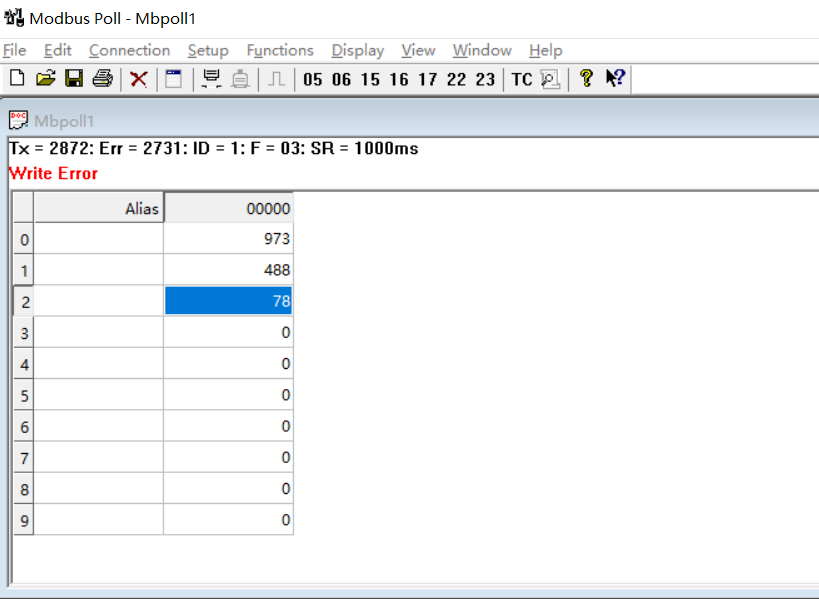819x599 pixels.
Task: Select the cell with value 973
Action: 229,239
